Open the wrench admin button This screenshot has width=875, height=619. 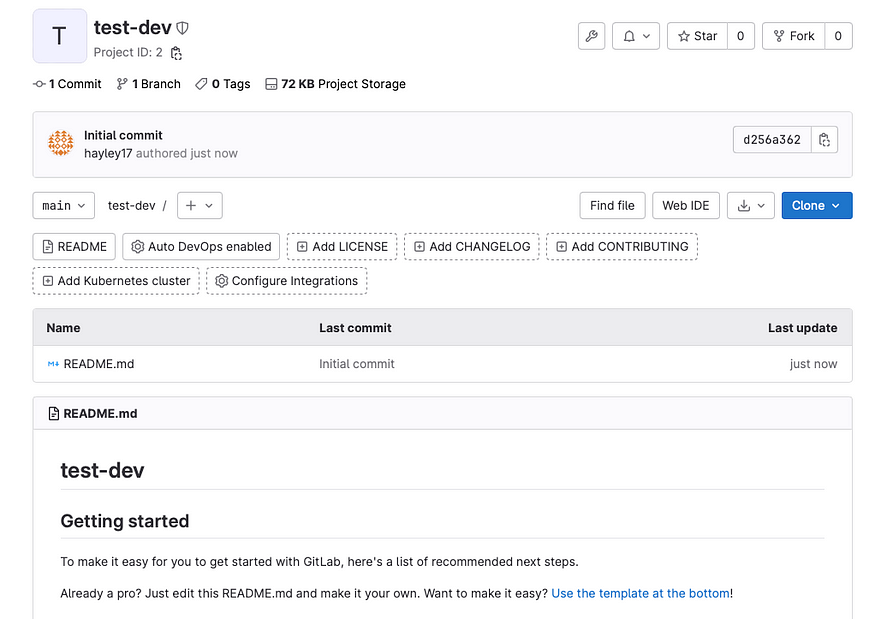pyautogui.click(x=592, y=36)
